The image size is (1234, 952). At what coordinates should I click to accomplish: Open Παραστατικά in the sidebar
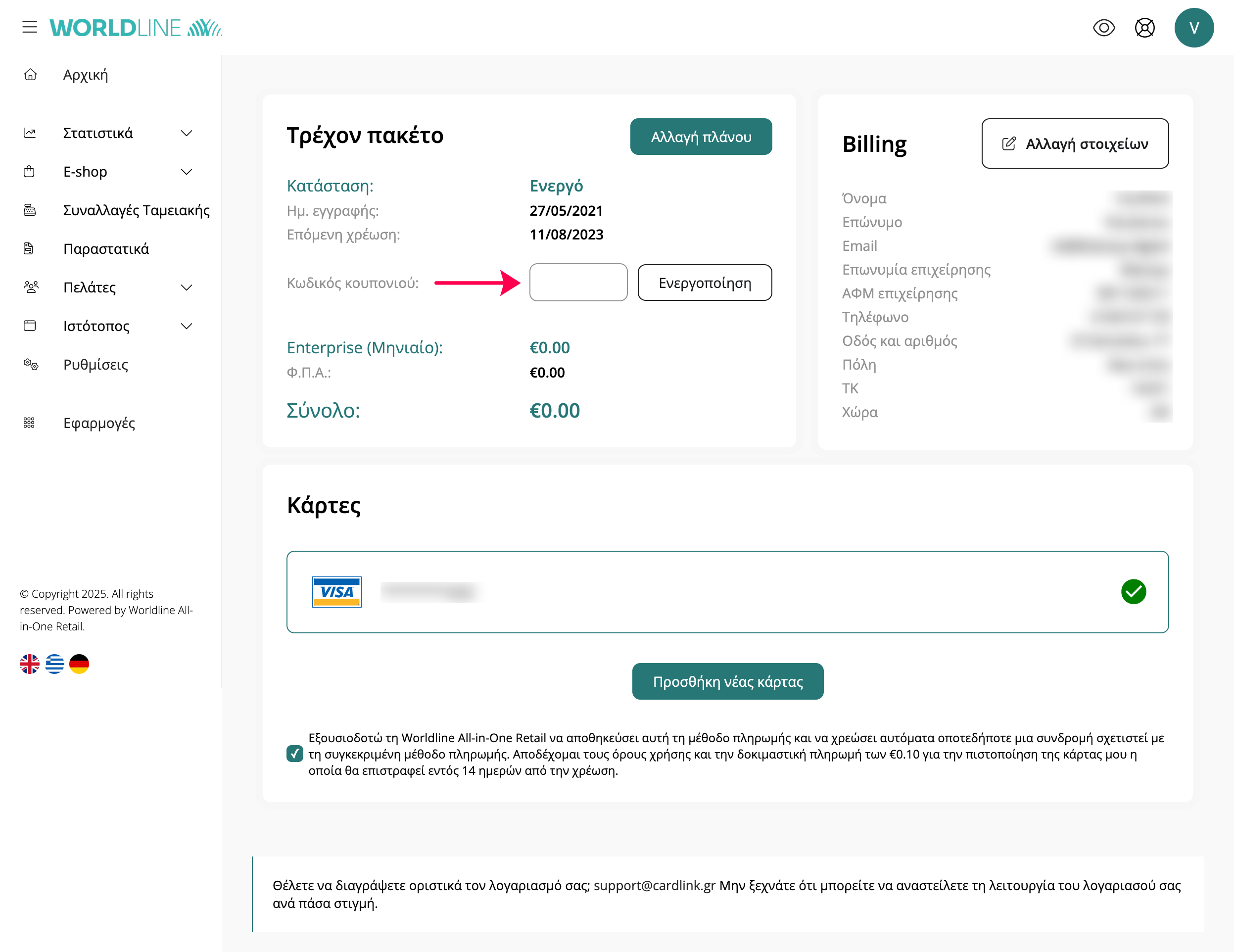(x=106, y=248)
